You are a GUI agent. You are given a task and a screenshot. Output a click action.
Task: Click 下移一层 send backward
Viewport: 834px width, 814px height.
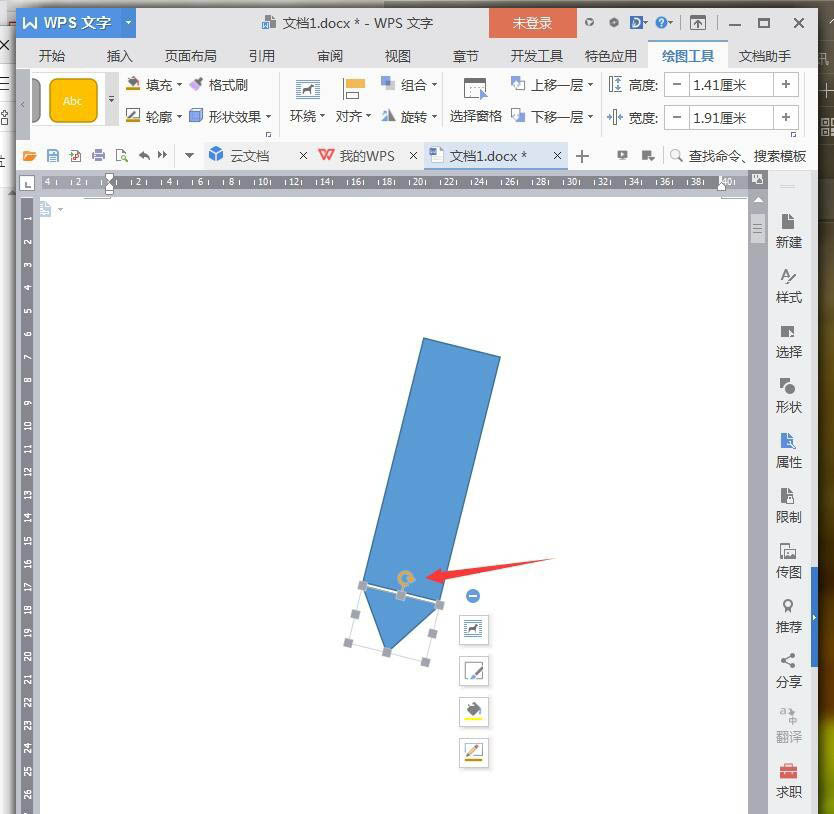point(552,116)
